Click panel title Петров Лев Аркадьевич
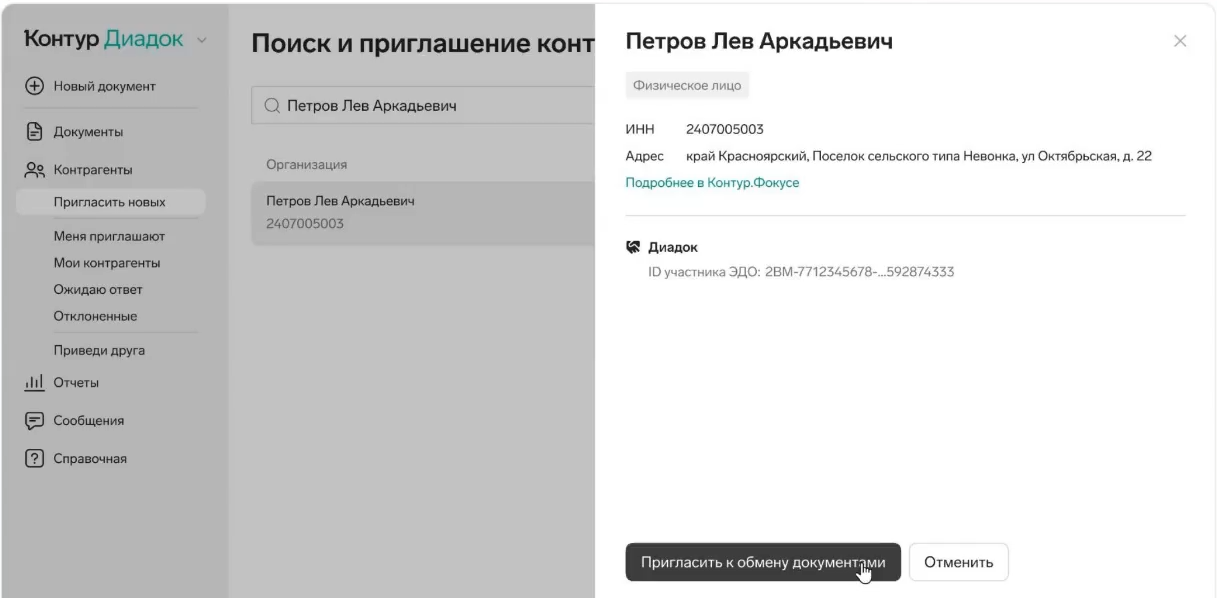The height and width of the screenshot is (598, 1217). click(x=759, y=41)
